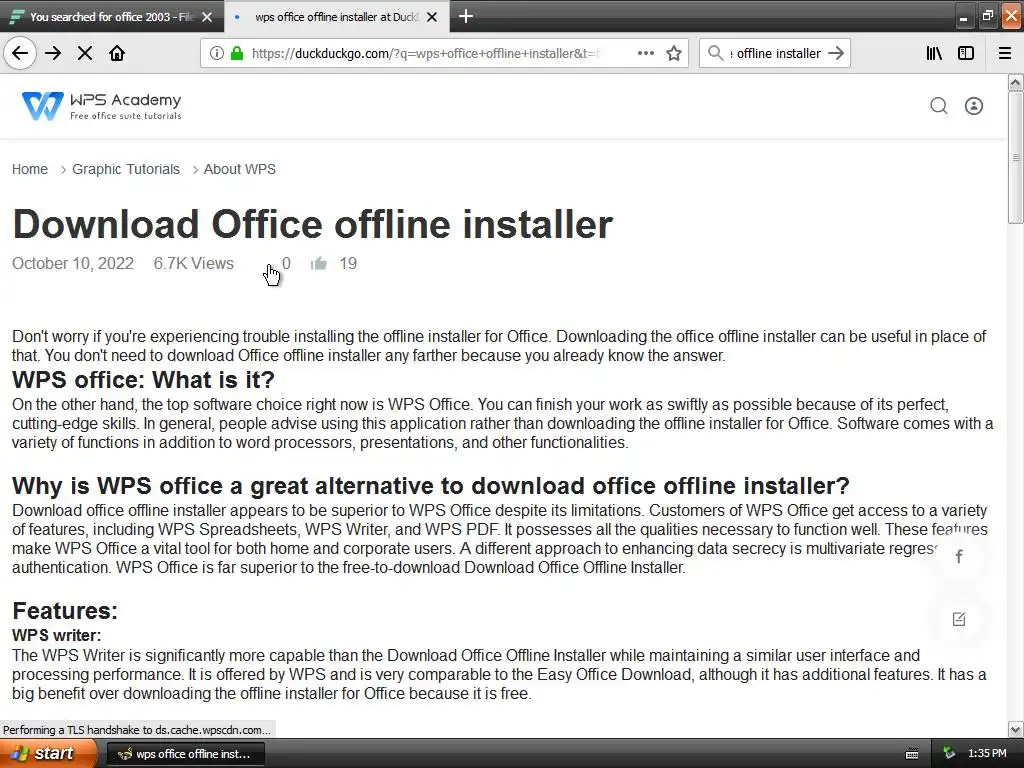The height and width of the screenshot is (768, 1024).
Task: Click the network connection tray icon
Action: (x=949, y=754)
